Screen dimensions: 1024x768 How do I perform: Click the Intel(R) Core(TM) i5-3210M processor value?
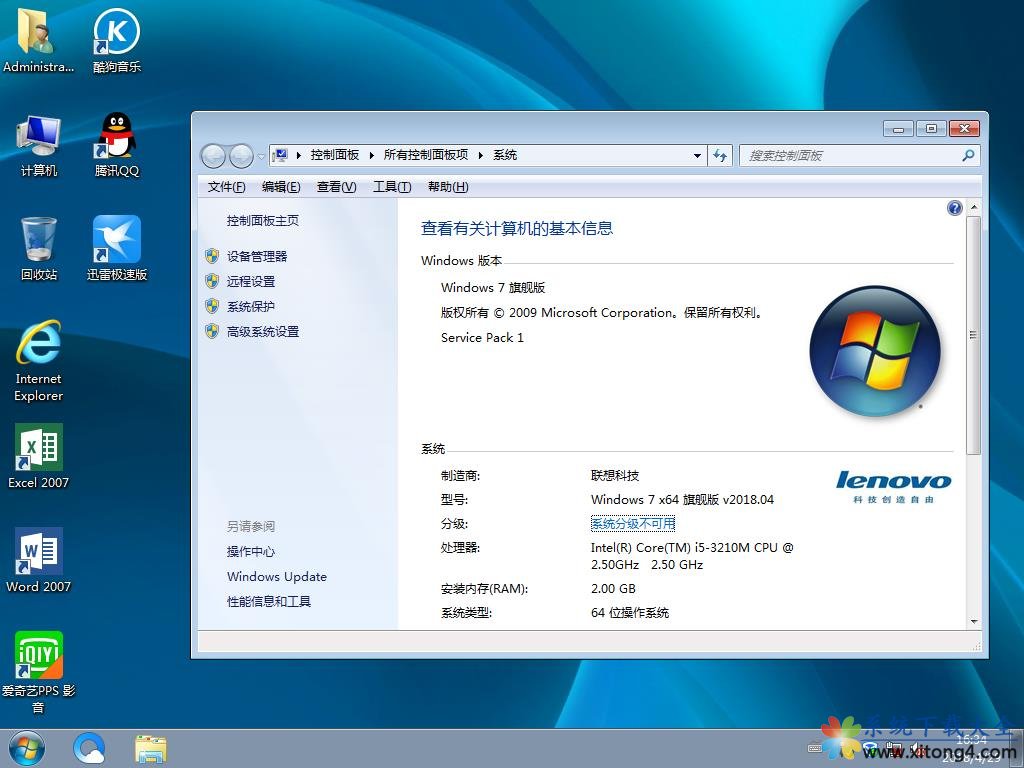pyautogui.click(x=692, y=556)
